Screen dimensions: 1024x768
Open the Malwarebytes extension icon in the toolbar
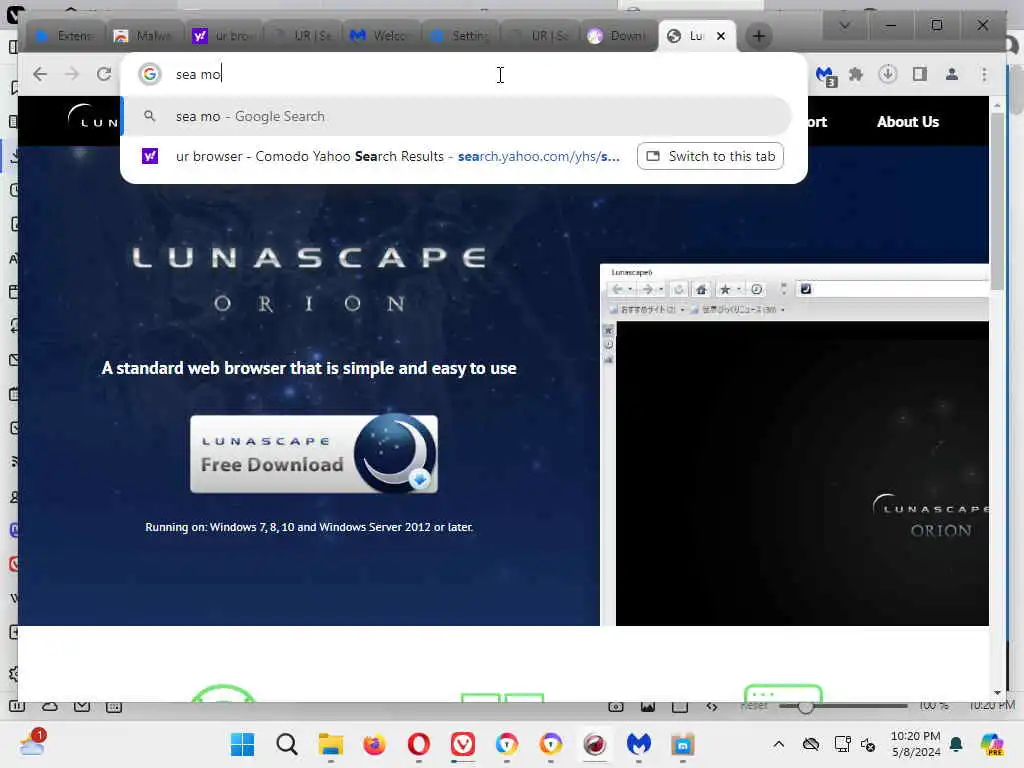tap(826, 76)
